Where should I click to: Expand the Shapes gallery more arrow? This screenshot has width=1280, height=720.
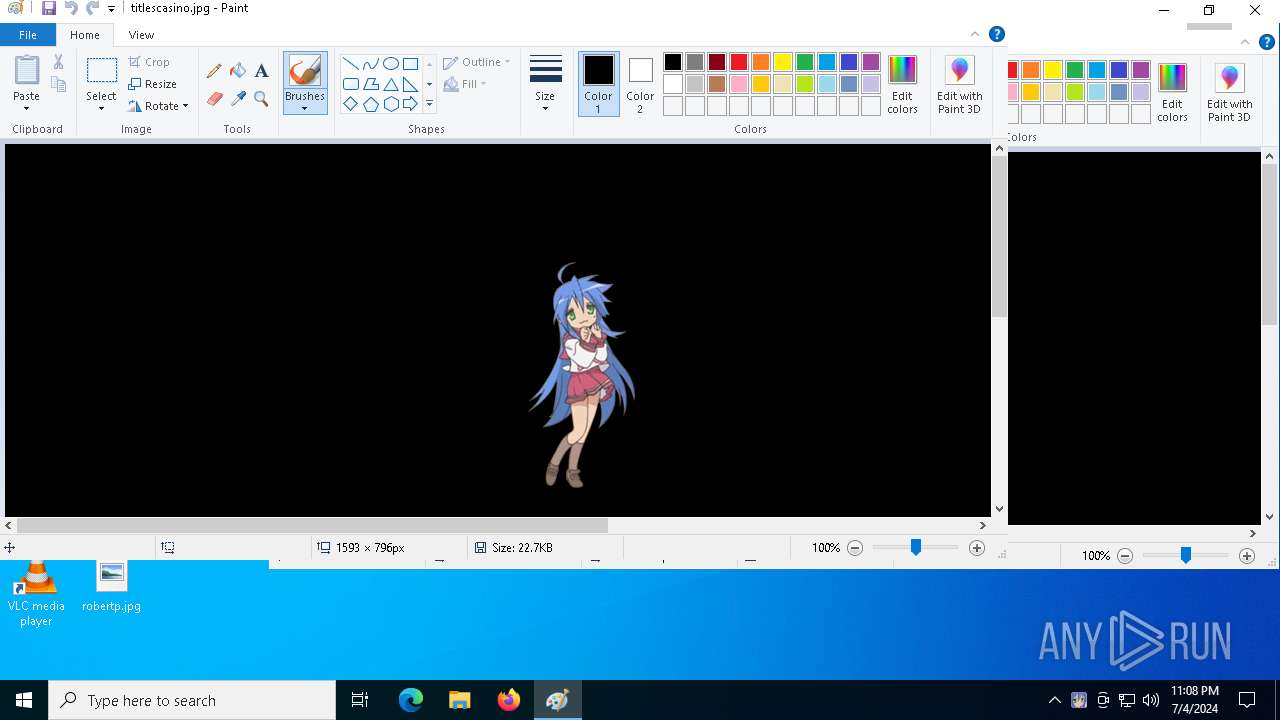point(429,104)
